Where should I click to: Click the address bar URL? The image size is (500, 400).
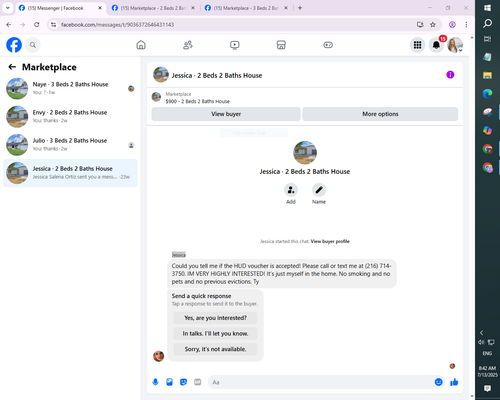click(117, 25)
